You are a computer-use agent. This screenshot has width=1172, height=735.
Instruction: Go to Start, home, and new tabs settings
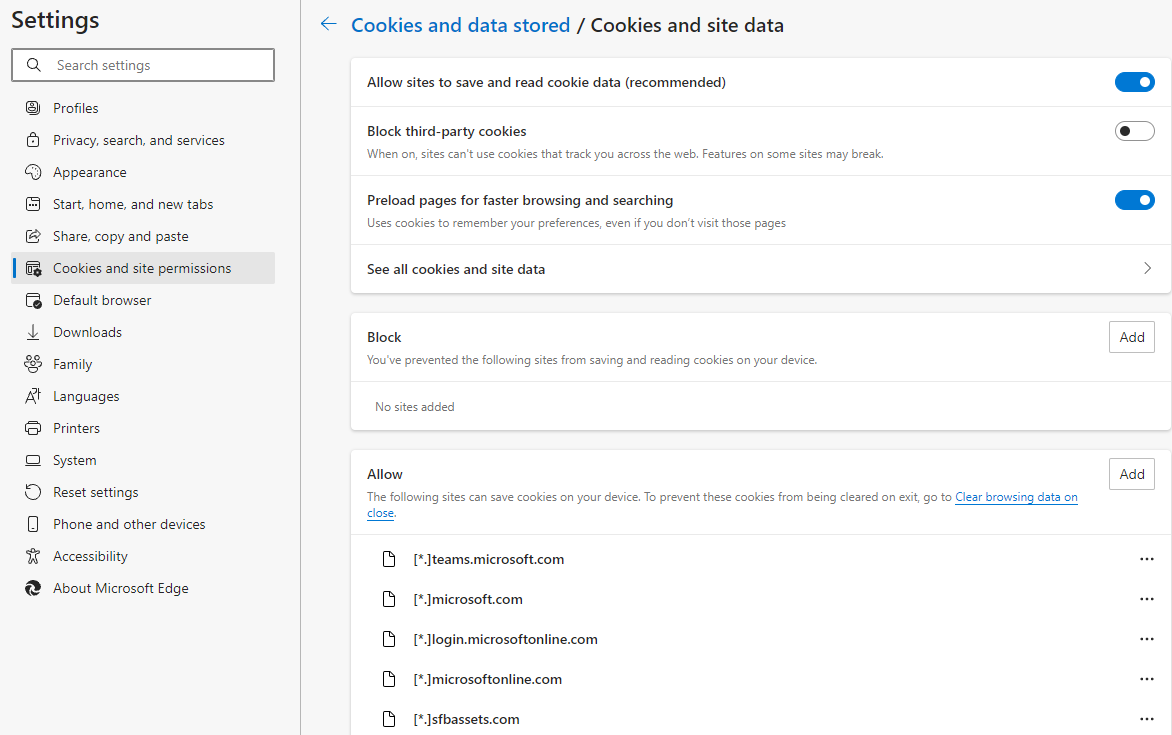[133, 204]
